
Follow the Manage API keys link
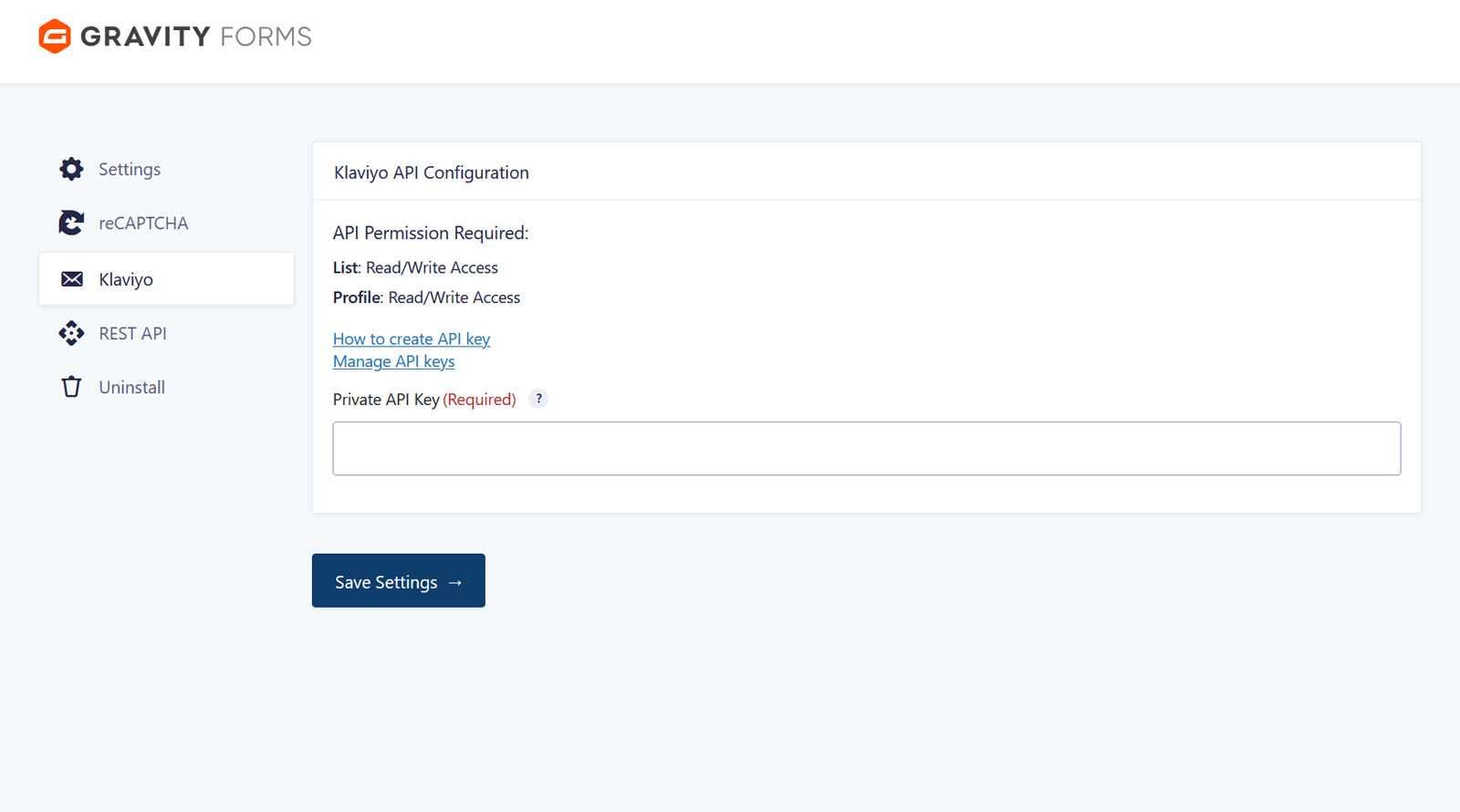coord(393,361)
